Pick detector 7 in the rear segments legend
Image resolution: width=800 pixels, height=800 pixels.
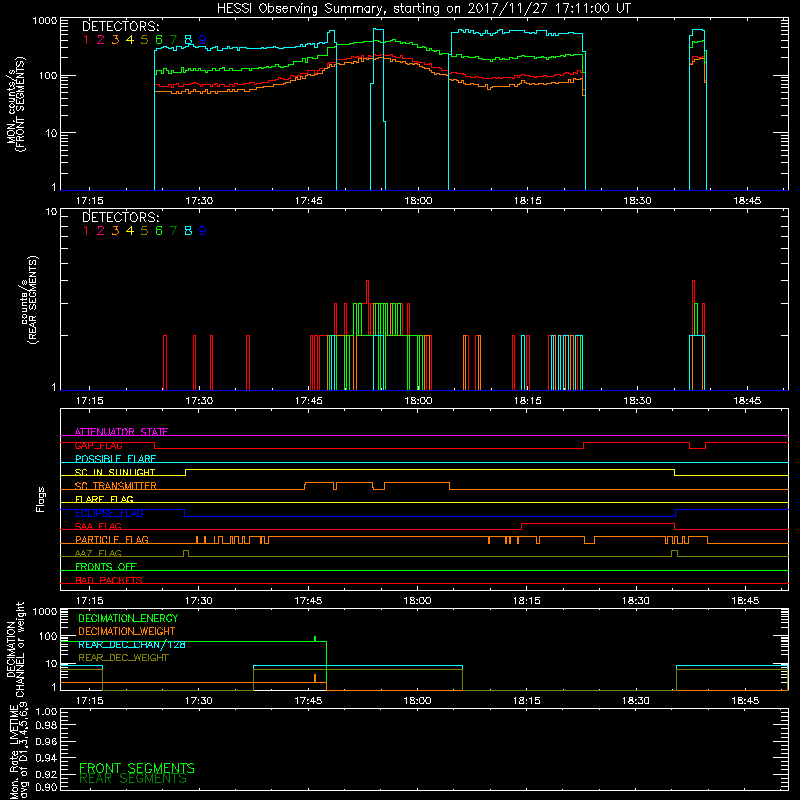(x=173, y=231)
